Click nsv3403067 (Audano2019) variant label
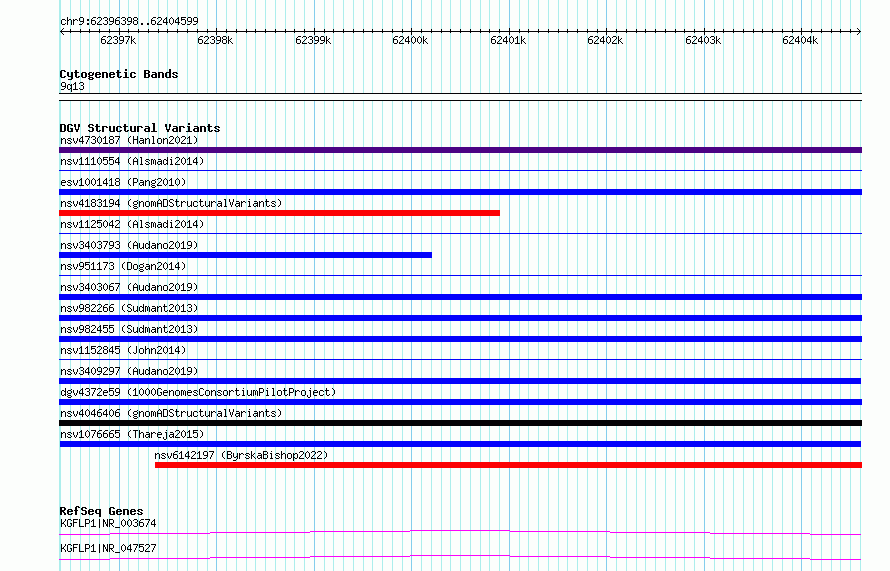 click(129, 287)
